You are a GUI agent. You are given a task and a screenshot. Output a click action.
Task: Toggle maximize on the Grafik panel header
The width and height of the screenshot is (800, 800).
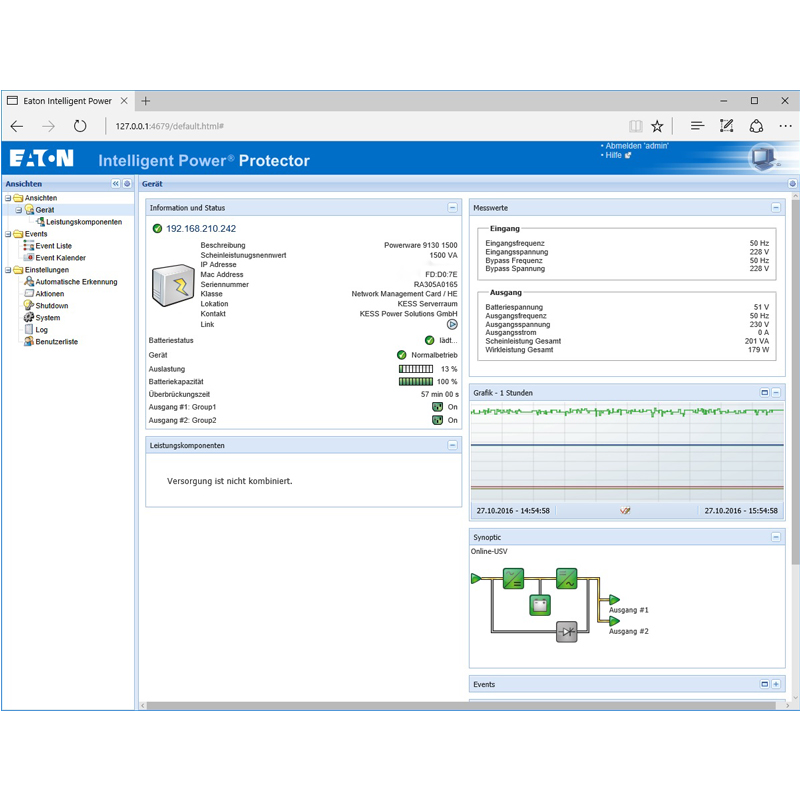(764, 392)
